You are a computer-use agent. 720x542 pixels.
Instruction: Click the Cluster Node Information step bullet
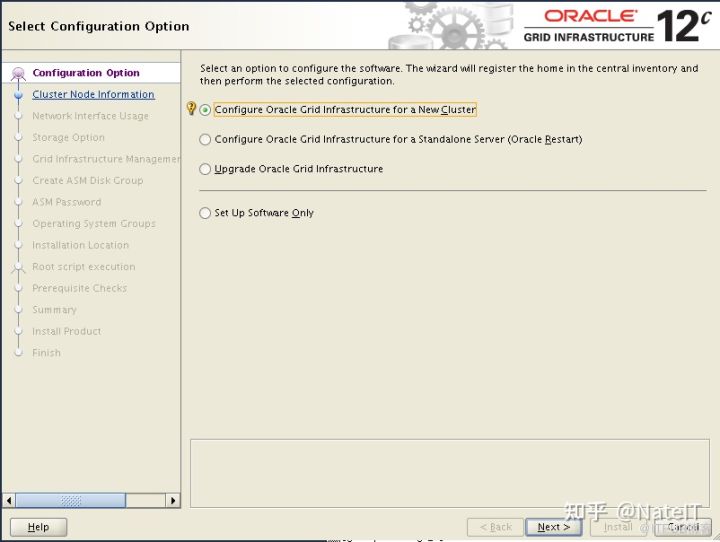click(x=18, y=95)
